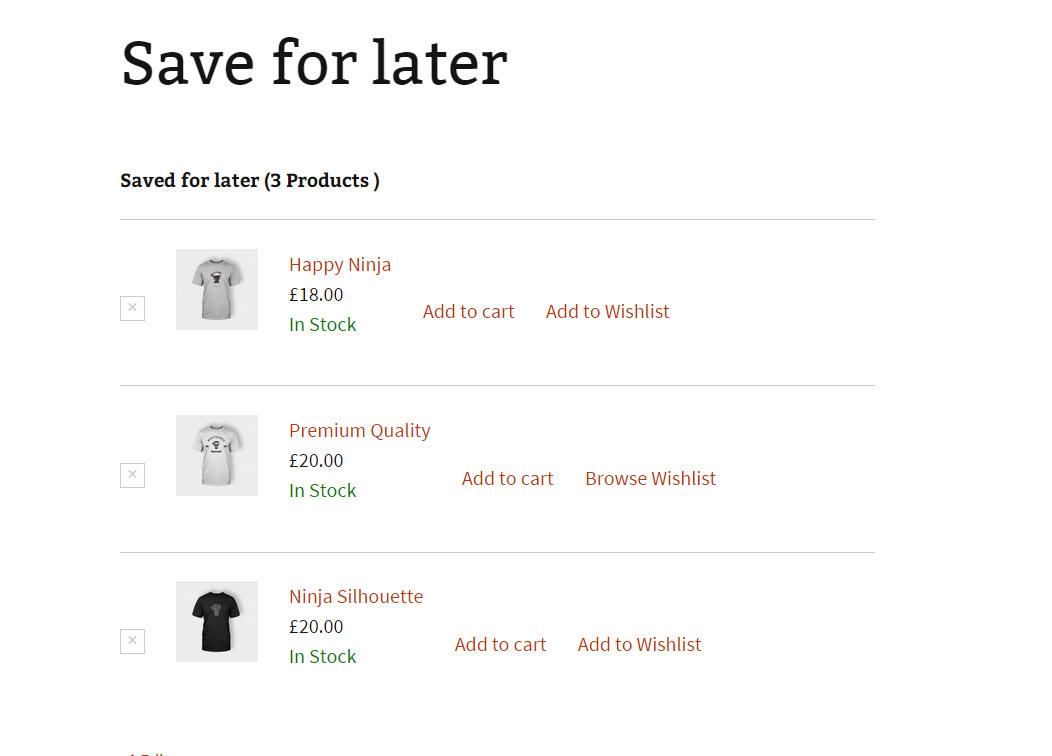The height and width of the screenshot is (756, 1052).
Task: Add Ninja Silhouette to cart
Action: 500,645
